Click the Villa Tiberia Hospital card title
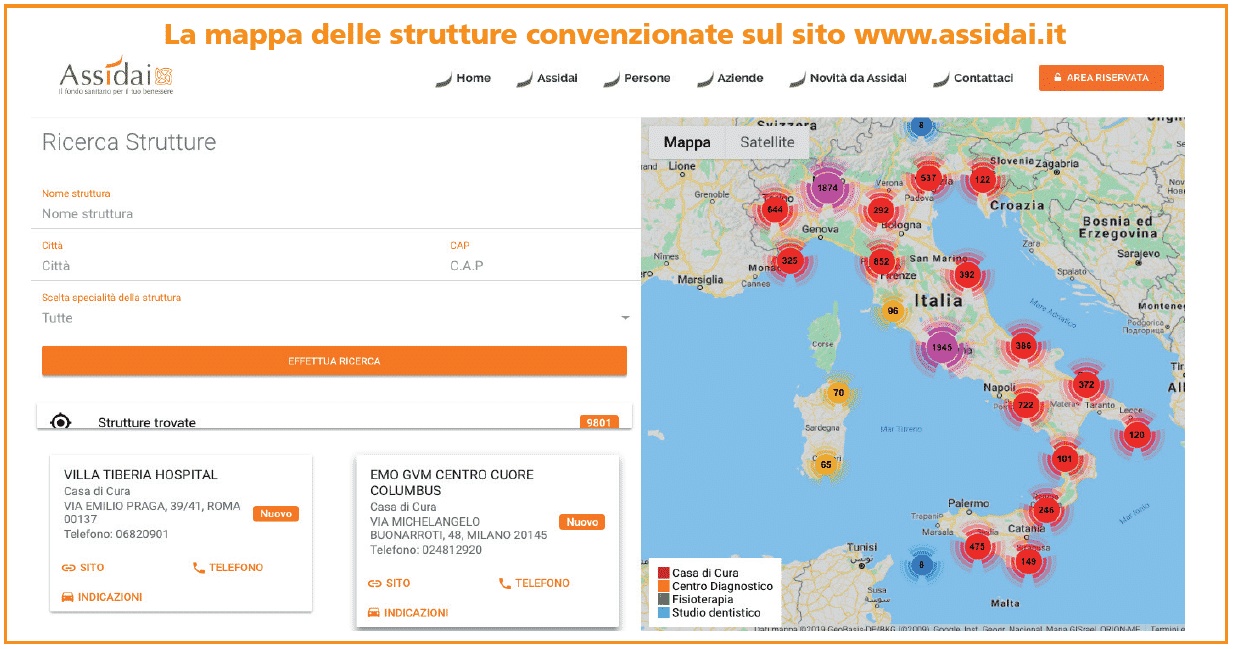The height and width of the screenshot is (649, 1234). tap(140, 475)
